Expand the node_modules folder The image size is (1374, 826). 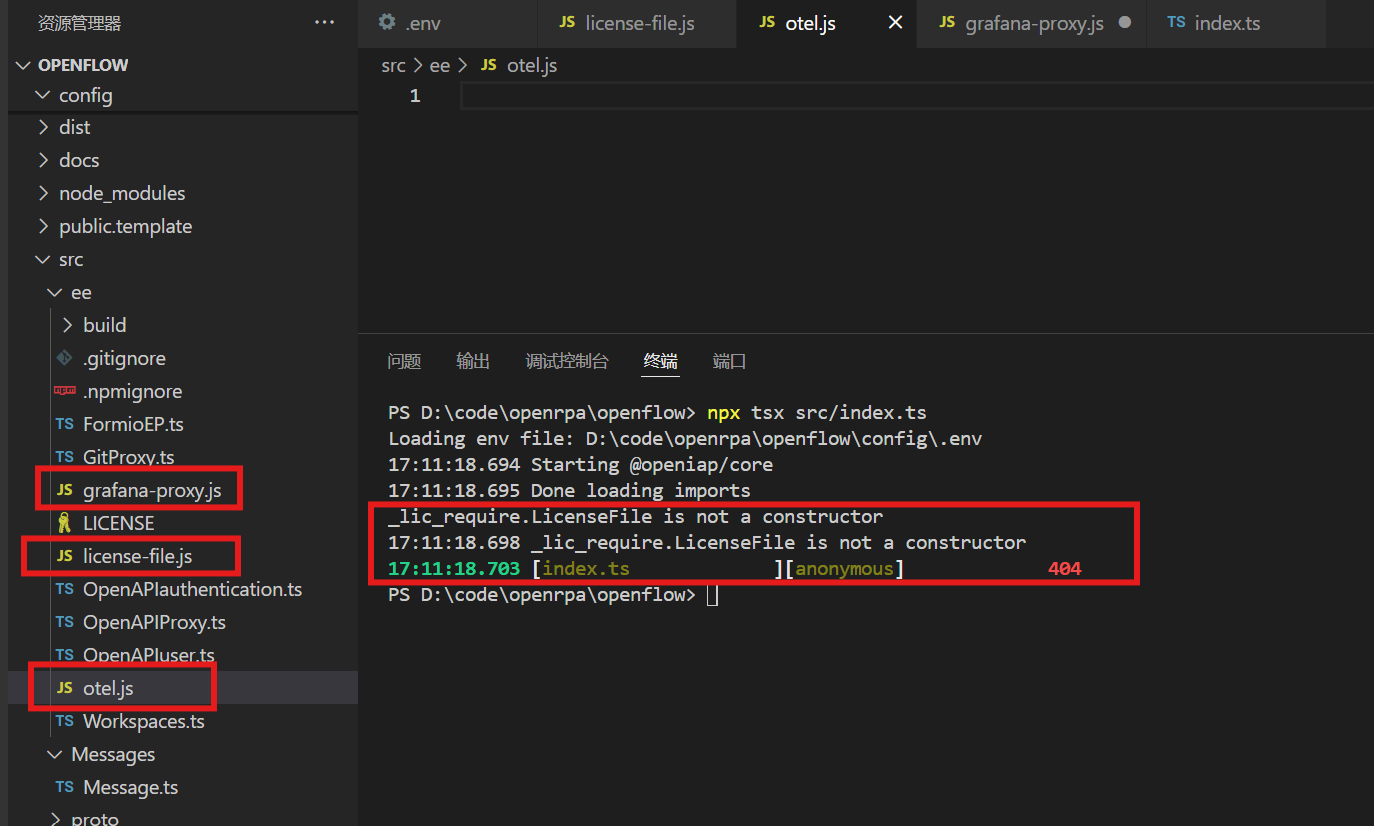43,193
